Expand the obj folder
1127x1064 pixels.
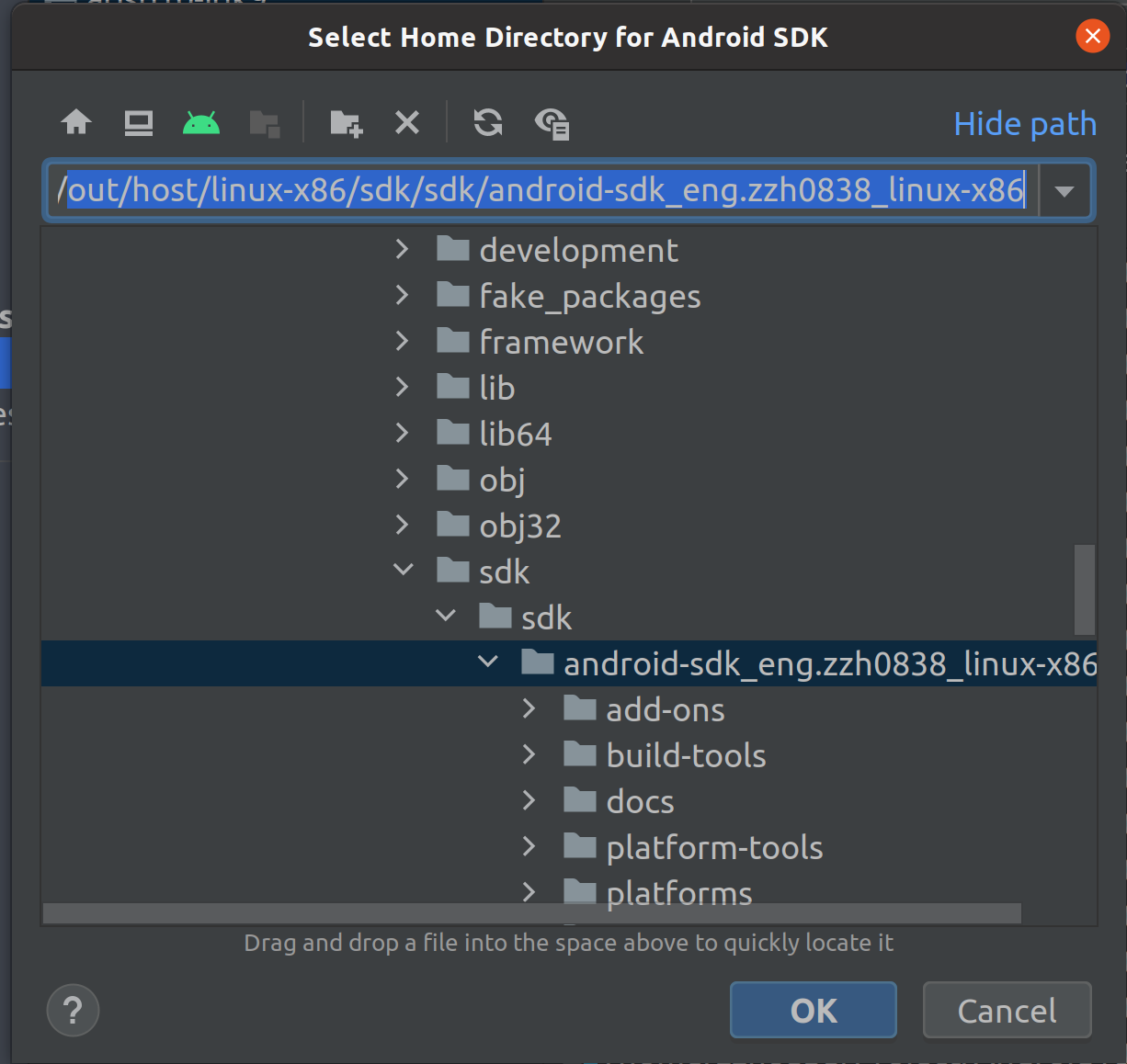click(402, 479)
